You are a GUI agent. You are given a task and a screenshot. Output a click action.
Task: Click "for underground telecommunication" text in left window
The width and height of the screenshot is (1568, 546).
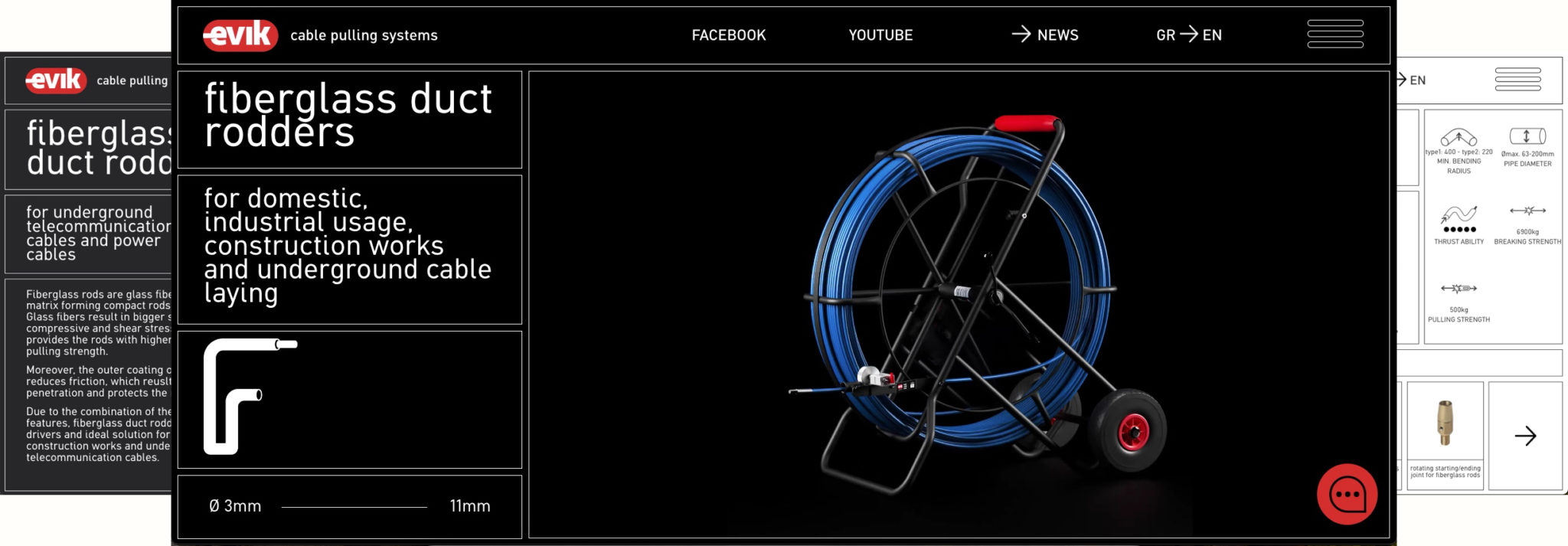click(x=99, y=234)
